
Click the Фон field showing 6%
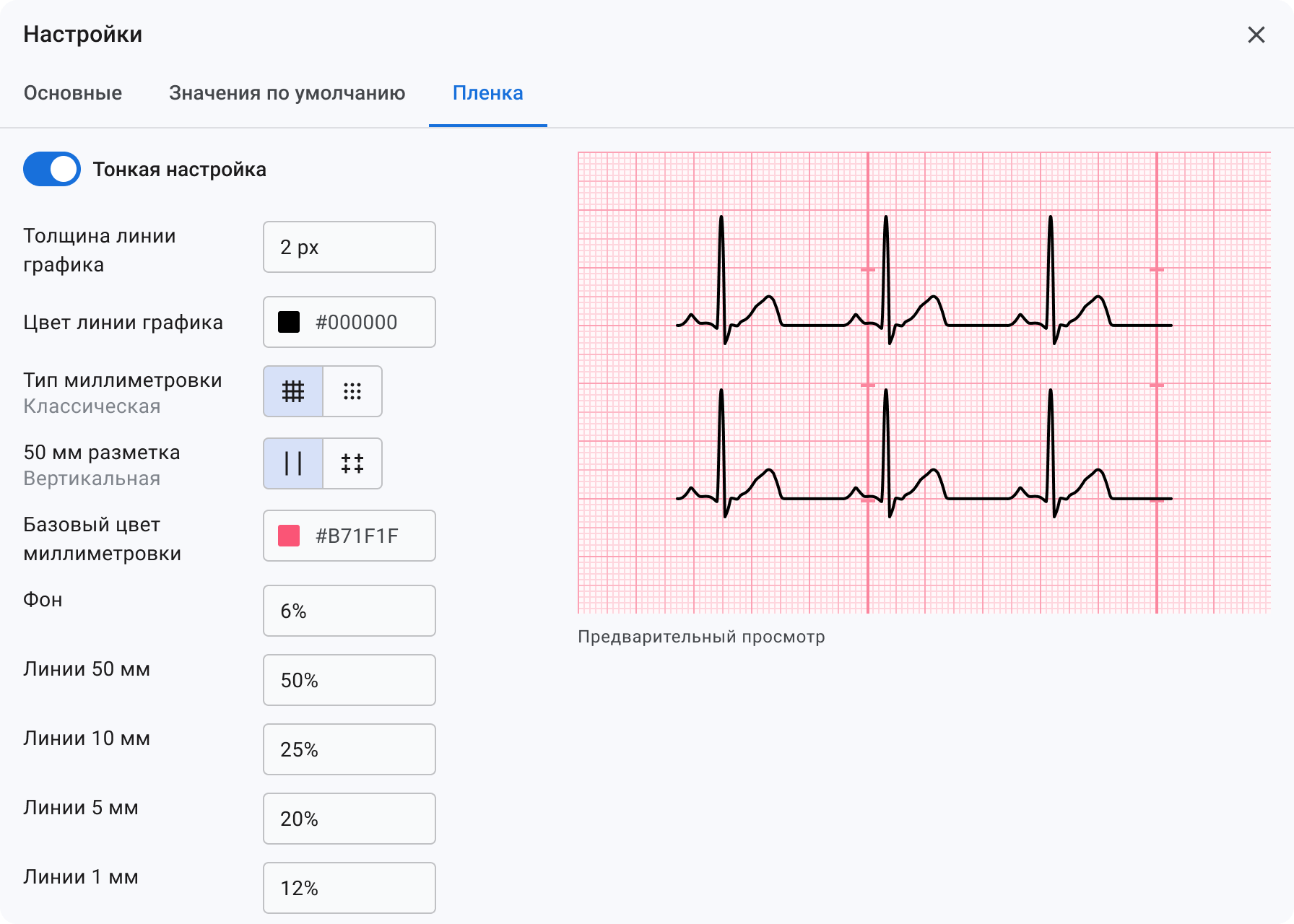click(349, 611)
